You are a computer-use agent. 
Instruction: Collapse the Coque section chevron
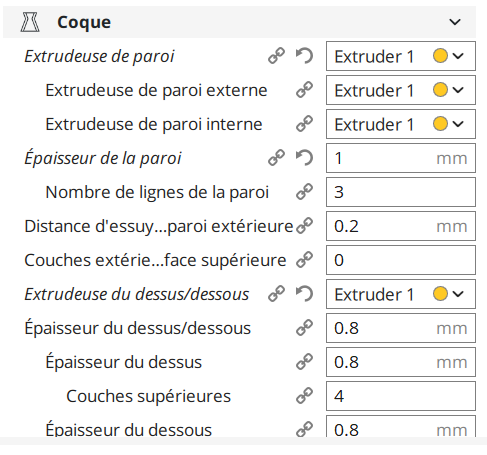tap(455, 22)
